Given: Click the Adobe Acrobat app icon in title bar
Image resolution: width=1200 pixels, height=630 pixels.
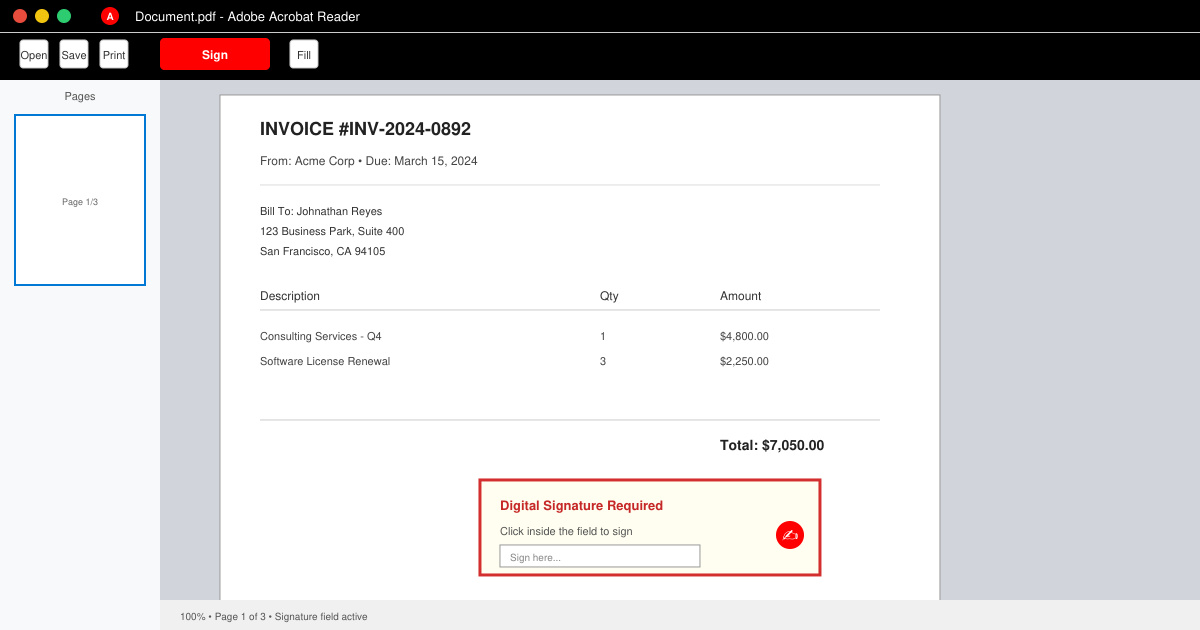Looking at the screenshot, I should coord(110,16).
